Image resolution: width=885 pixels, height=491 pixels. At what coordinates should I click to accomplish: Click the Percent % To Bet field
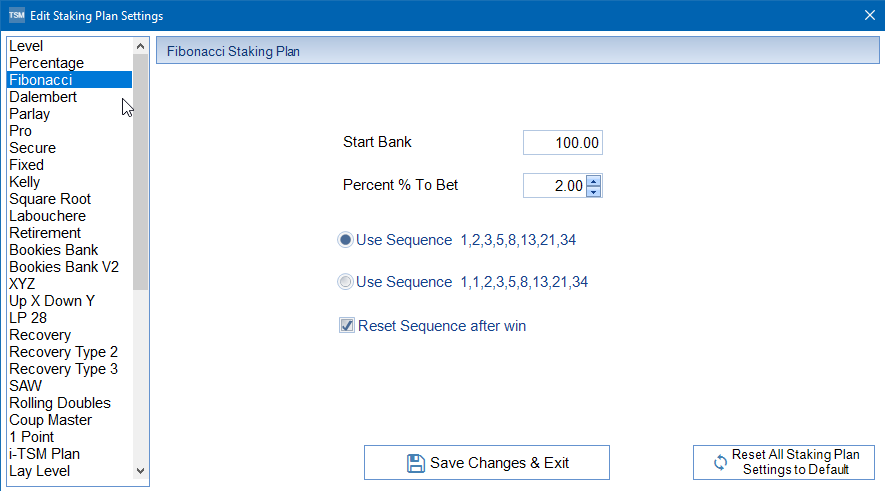point(555,186)
